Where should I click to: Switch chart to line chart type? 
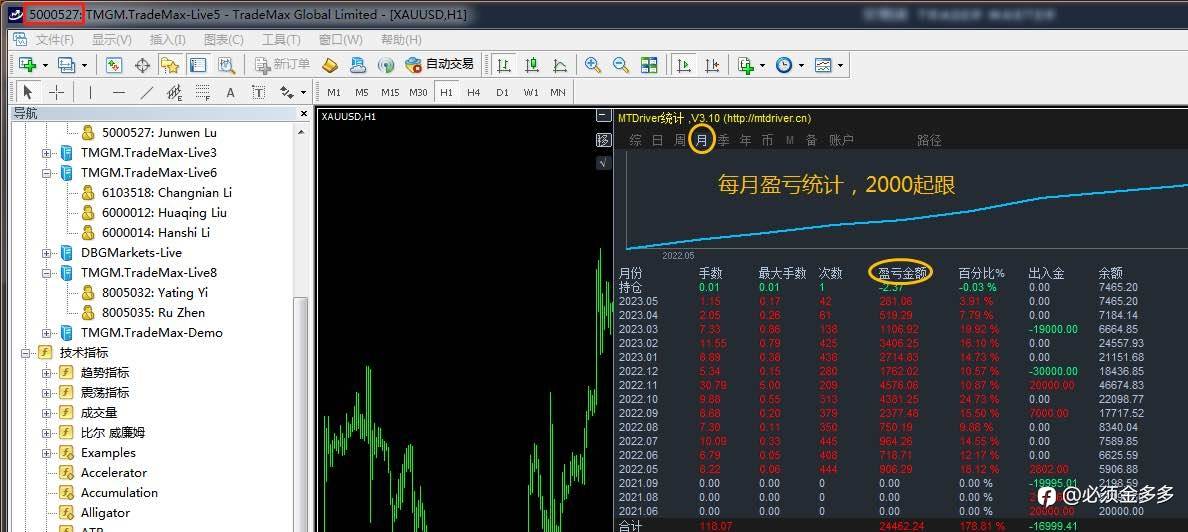pos(560,65)
